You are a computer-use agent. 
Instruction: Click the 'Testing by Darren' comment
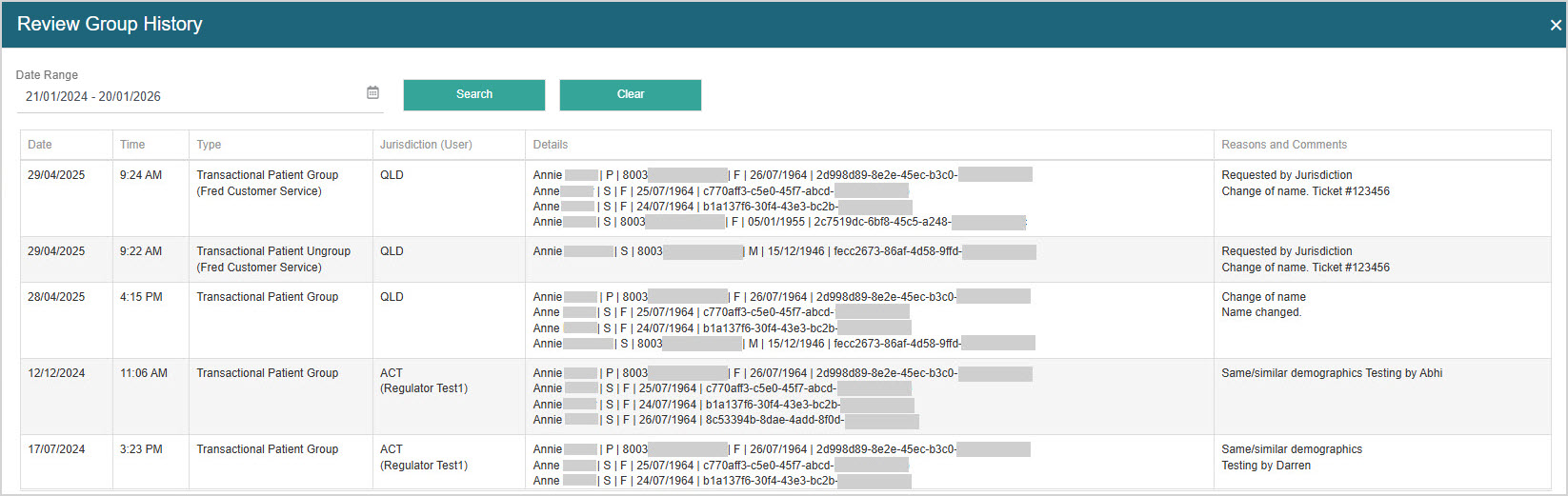coord(1266,466)
